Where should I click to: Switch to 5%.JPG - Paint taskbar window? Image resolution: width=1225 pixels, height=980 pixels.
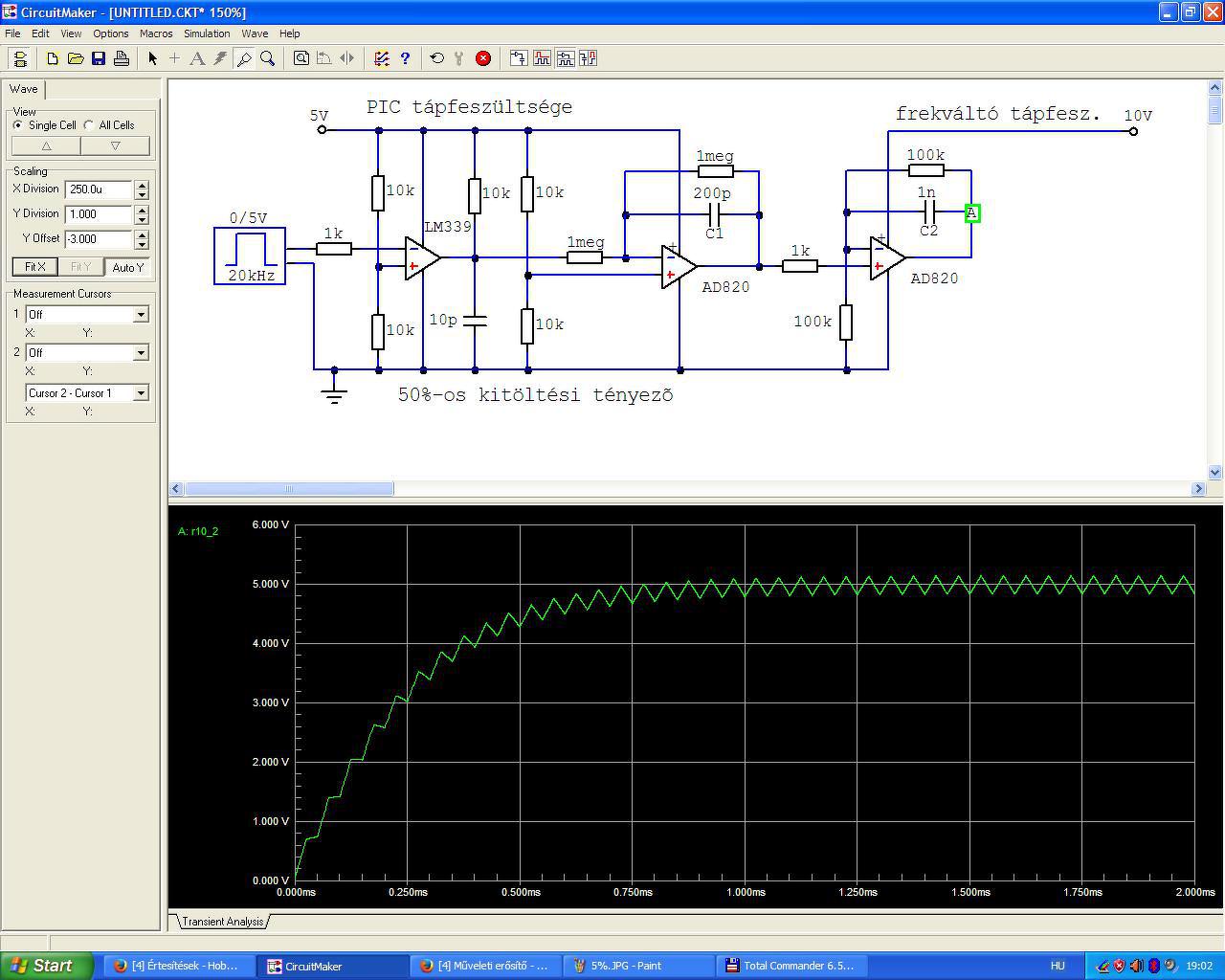click(638, 966)
